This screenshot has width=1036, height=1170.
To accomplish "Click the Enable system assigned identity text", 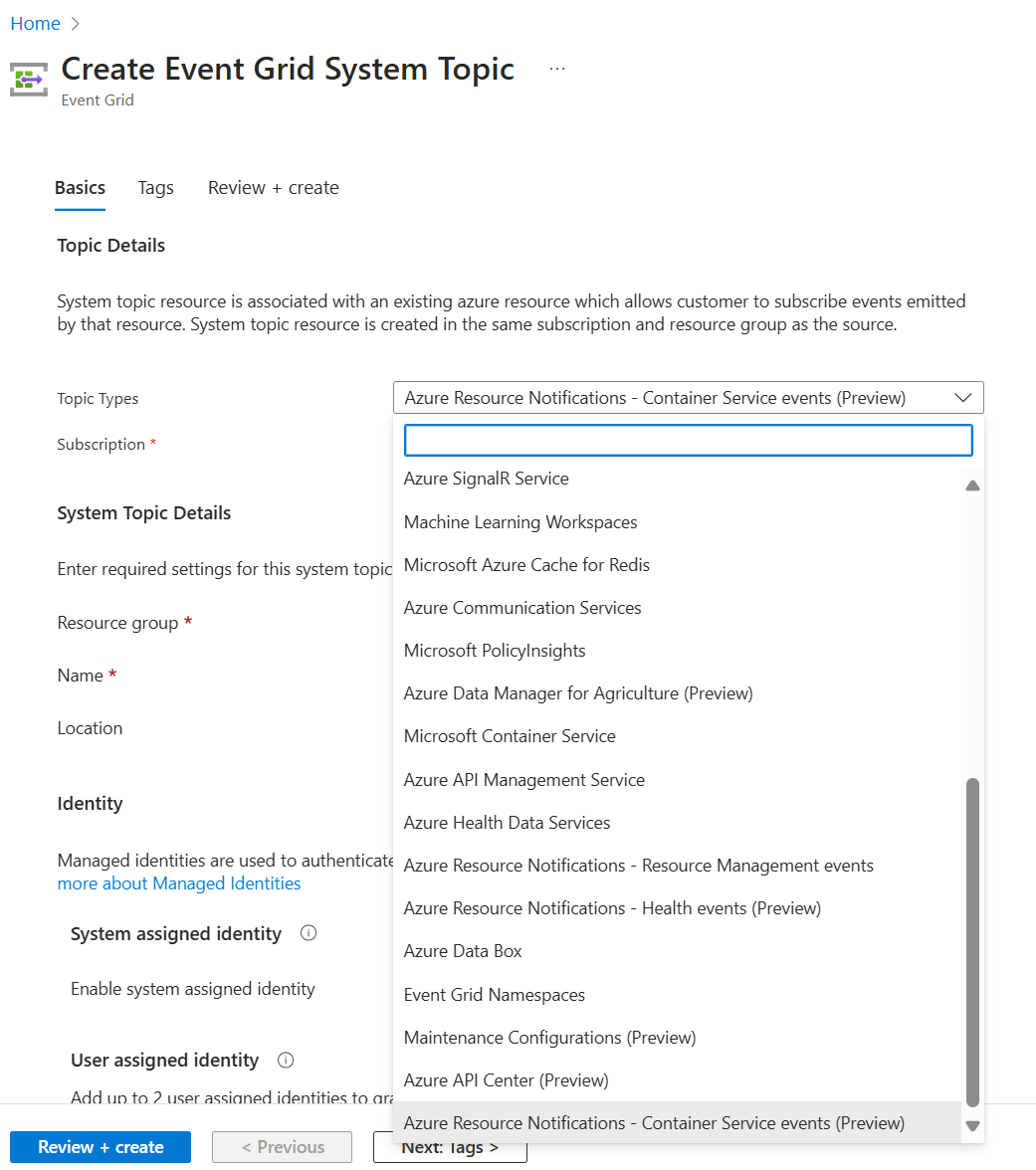I will click(x=193, y=989).
